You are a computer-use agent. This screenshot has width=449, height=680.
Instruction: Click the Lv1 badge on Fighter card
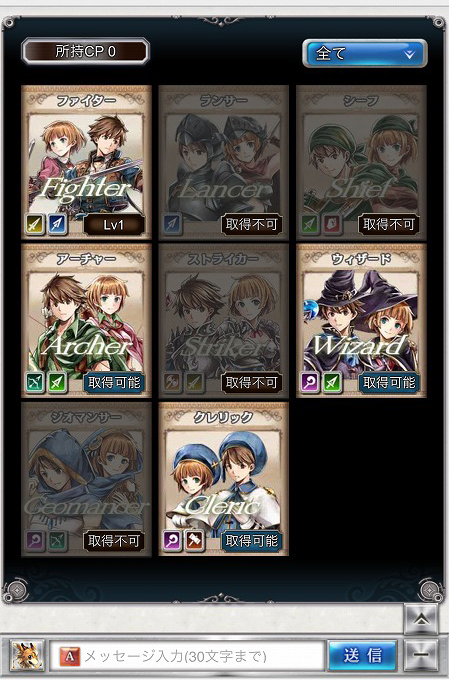(x=114, y=225)
